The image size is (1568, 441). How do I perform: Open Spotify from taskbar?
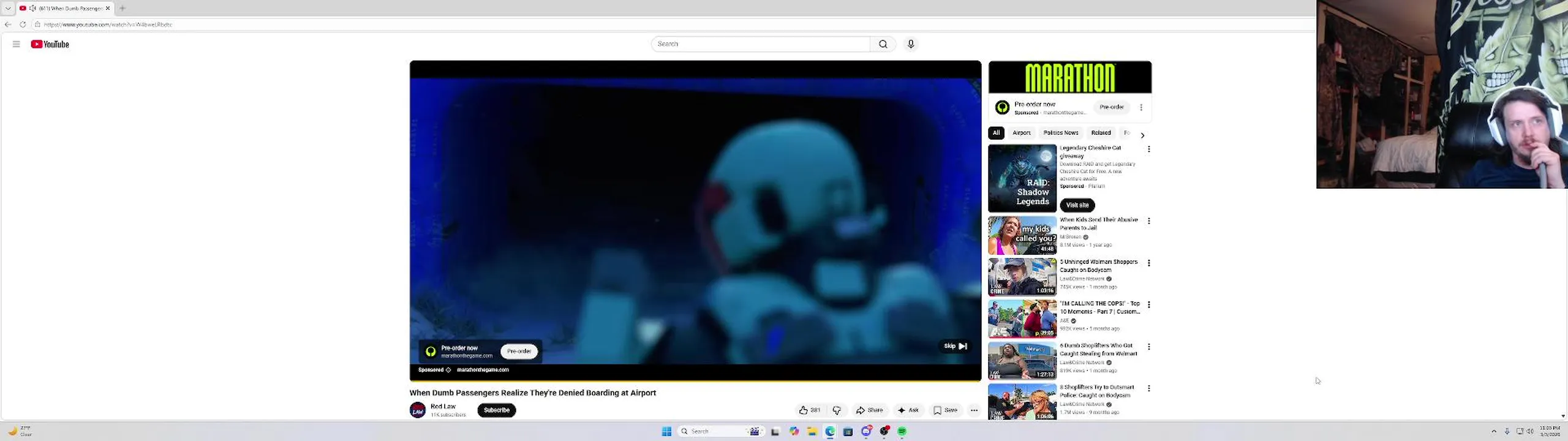(x=902, y=432)
